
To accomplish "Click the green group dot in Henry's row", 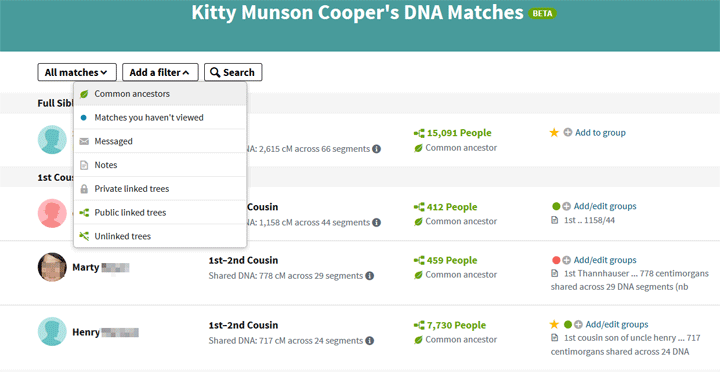I will click(x=568, y=325).
